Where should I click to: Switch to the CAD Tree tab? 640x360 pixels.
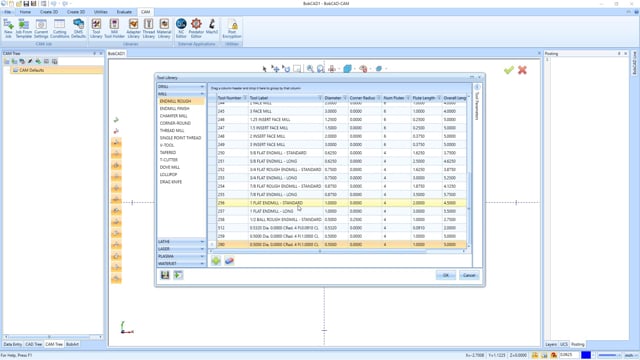coord(33,344)
